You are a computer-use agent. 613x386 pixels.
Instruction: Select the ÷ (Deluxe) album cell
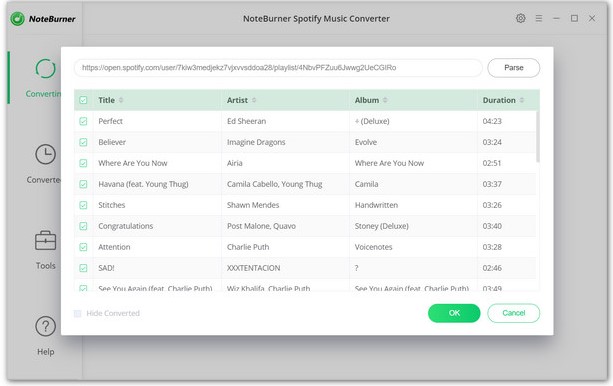[413, 121]
